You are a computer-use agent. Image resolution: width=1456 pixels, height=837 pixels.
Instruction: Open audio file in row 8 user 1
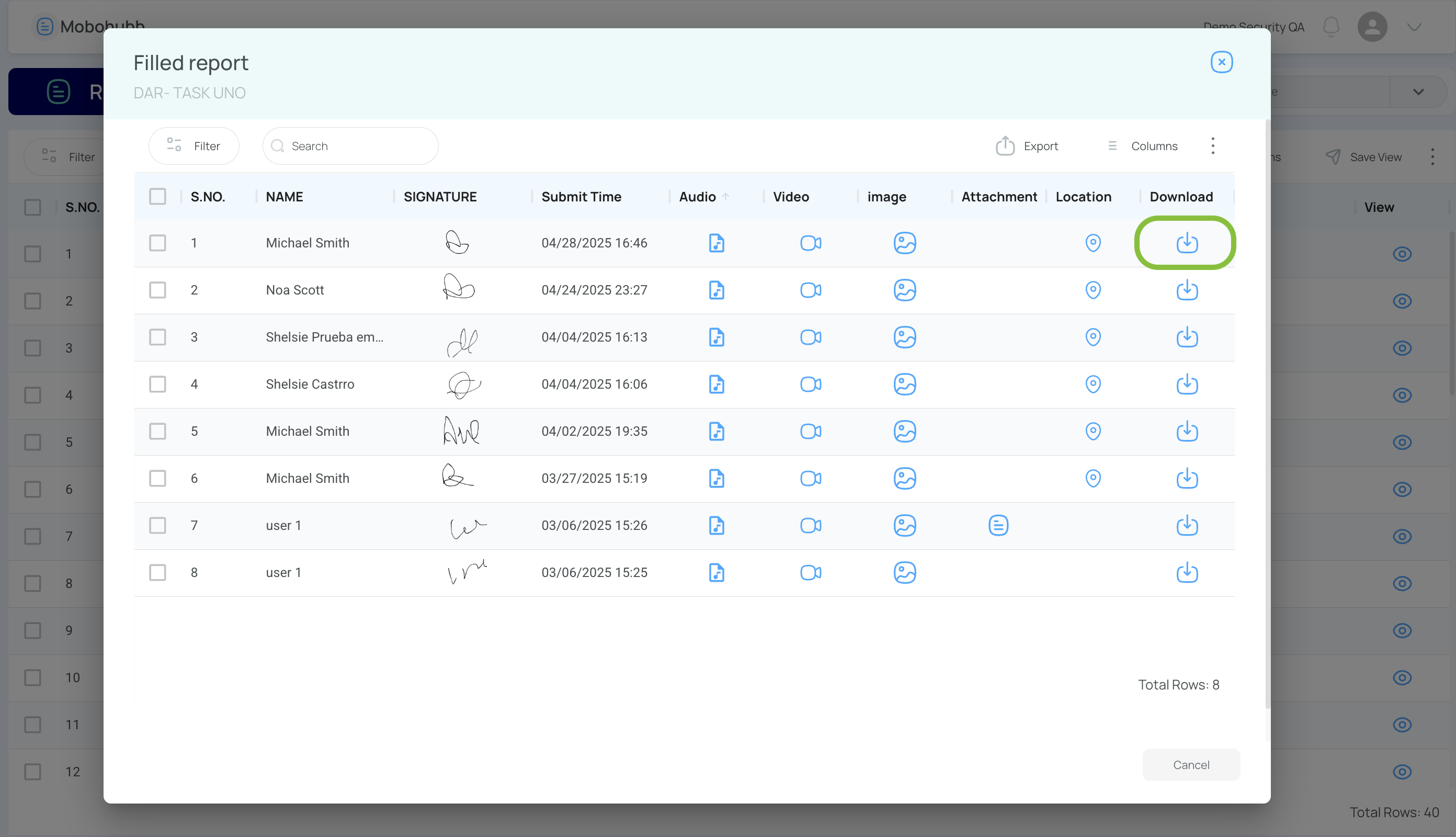click(x=716, y=573)
